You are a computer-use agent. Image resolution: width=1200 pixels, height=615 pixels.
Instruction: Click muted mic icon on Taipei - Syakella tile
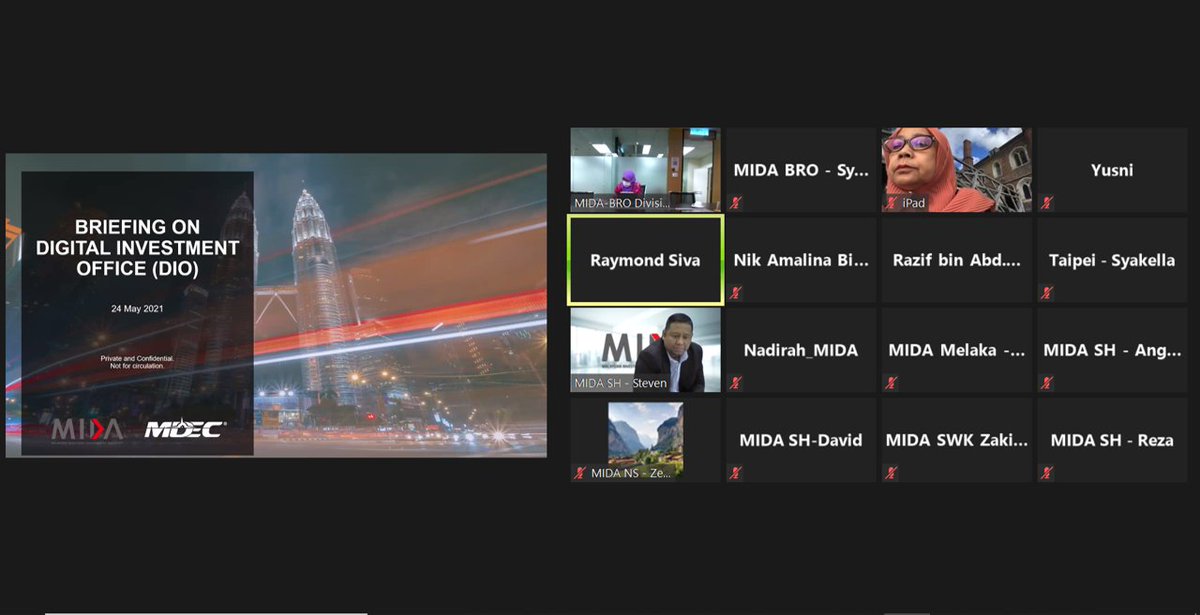[x=1047, y=292]
